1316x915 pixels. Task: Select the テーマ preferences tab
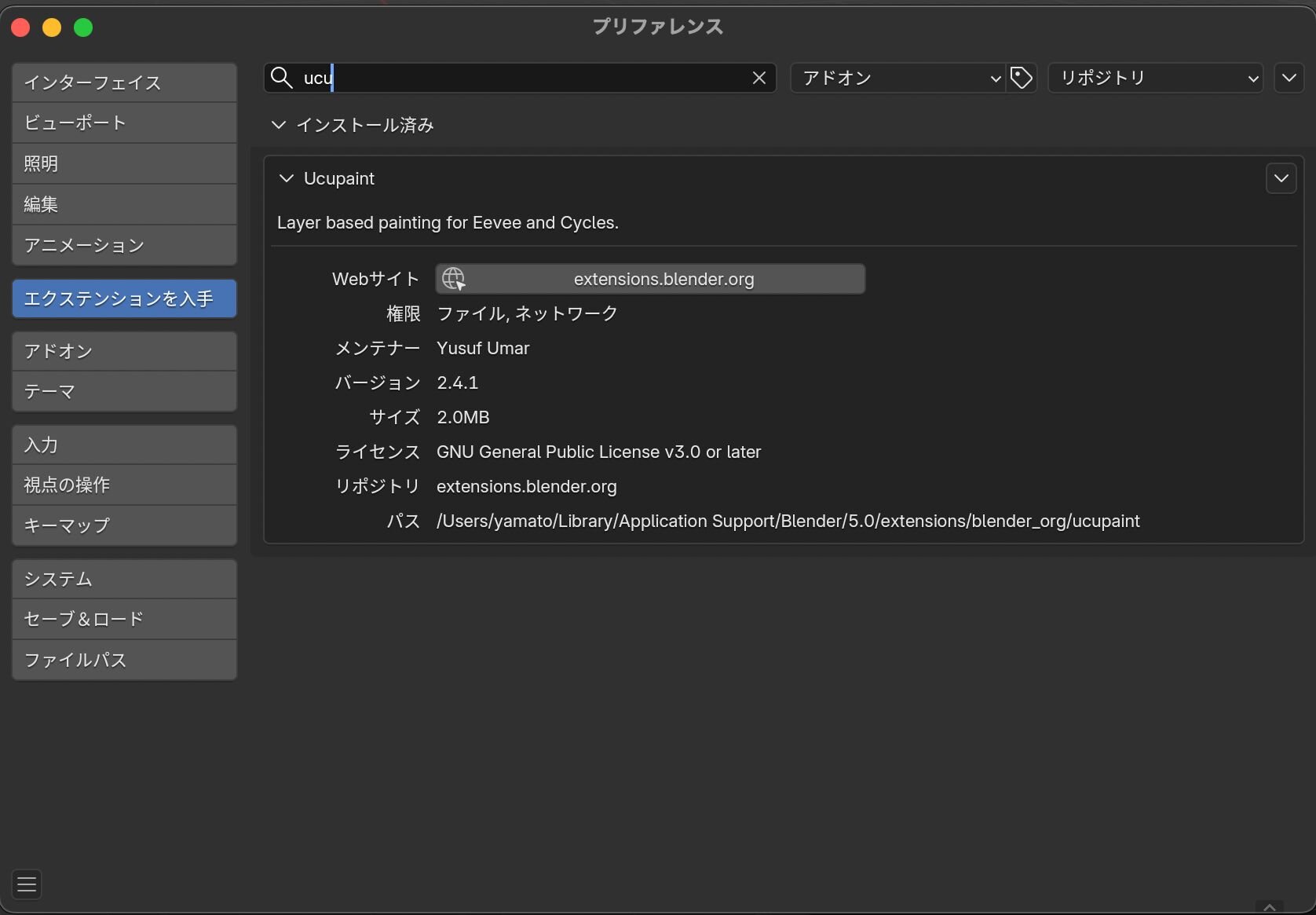[124, 391]
